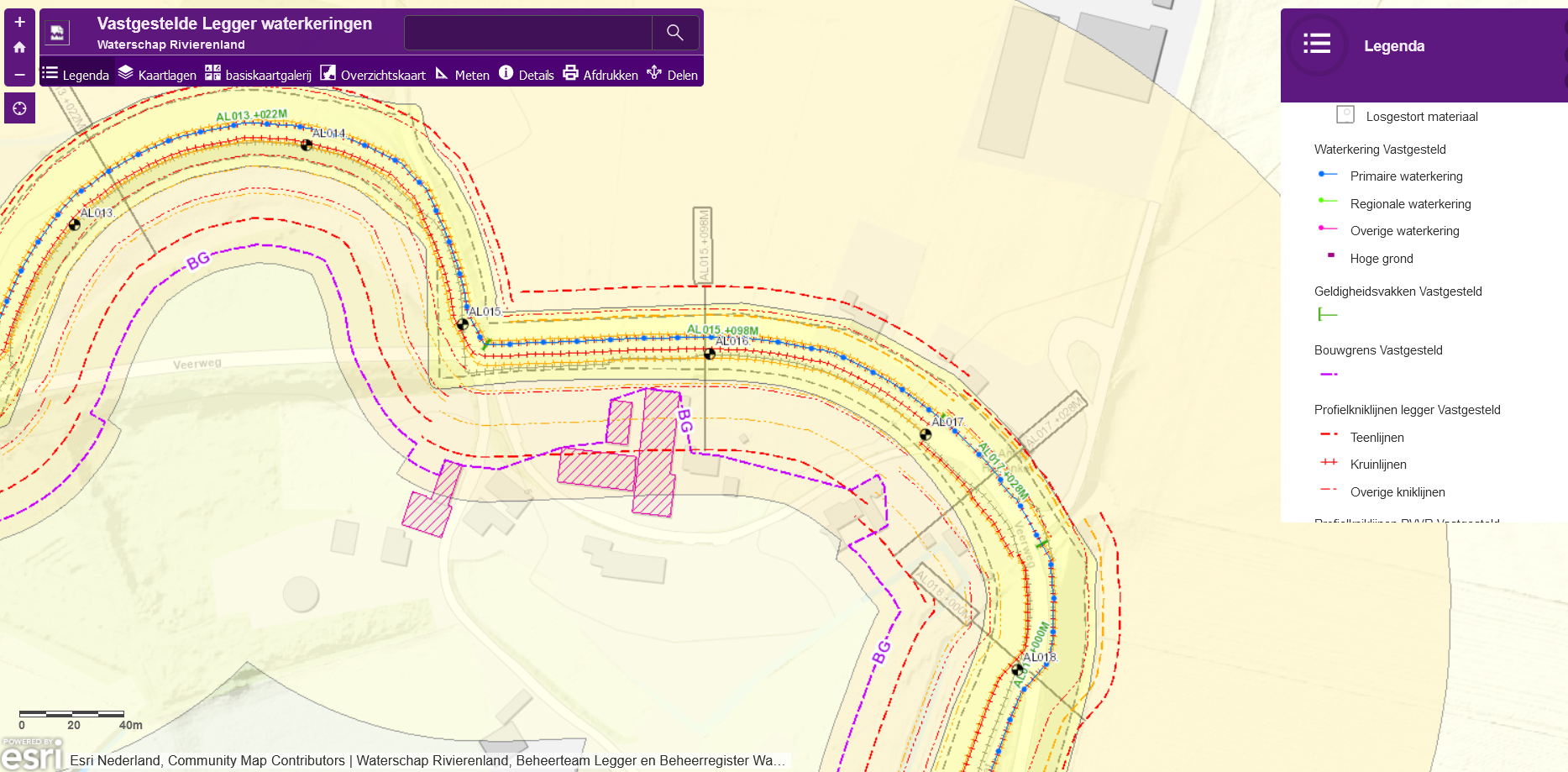Select the Meten measure tool

click(x=462, y=74)
